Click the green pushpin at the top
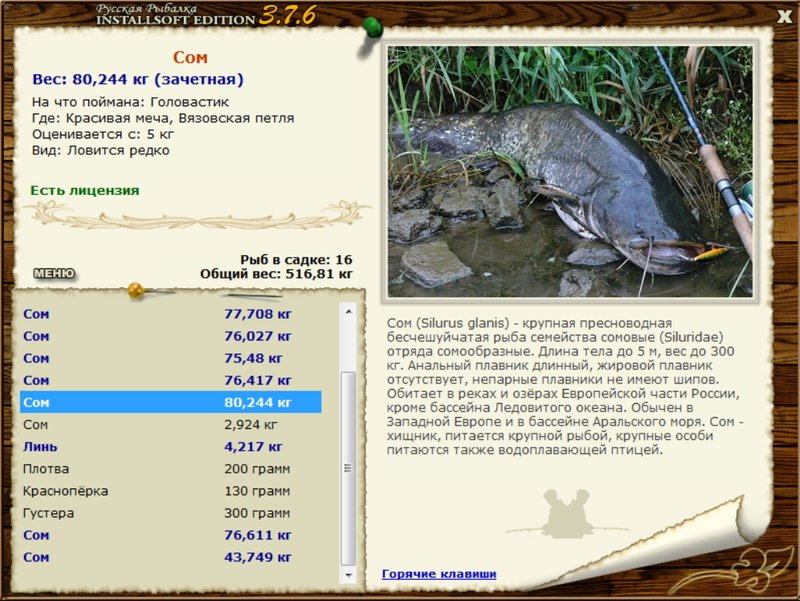Viewport: 800px width, 601px height. 372,27
